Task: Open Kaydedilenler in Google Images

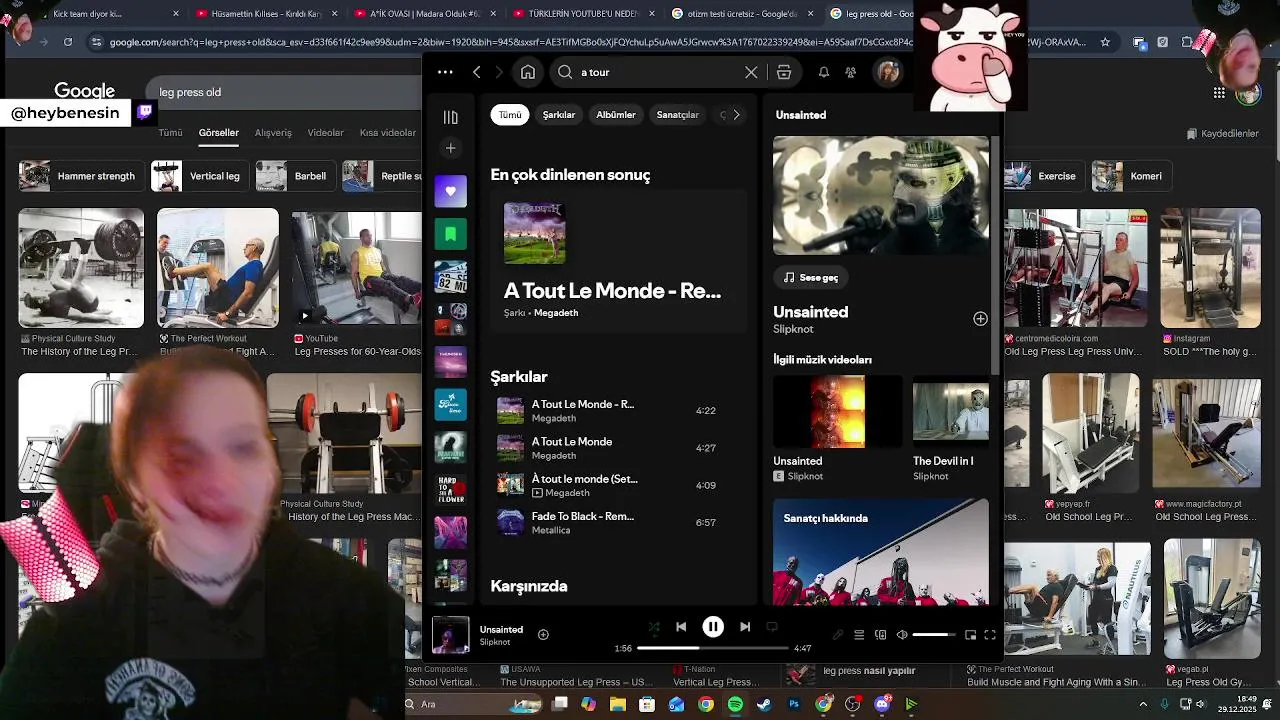Action: [1222, 133]
